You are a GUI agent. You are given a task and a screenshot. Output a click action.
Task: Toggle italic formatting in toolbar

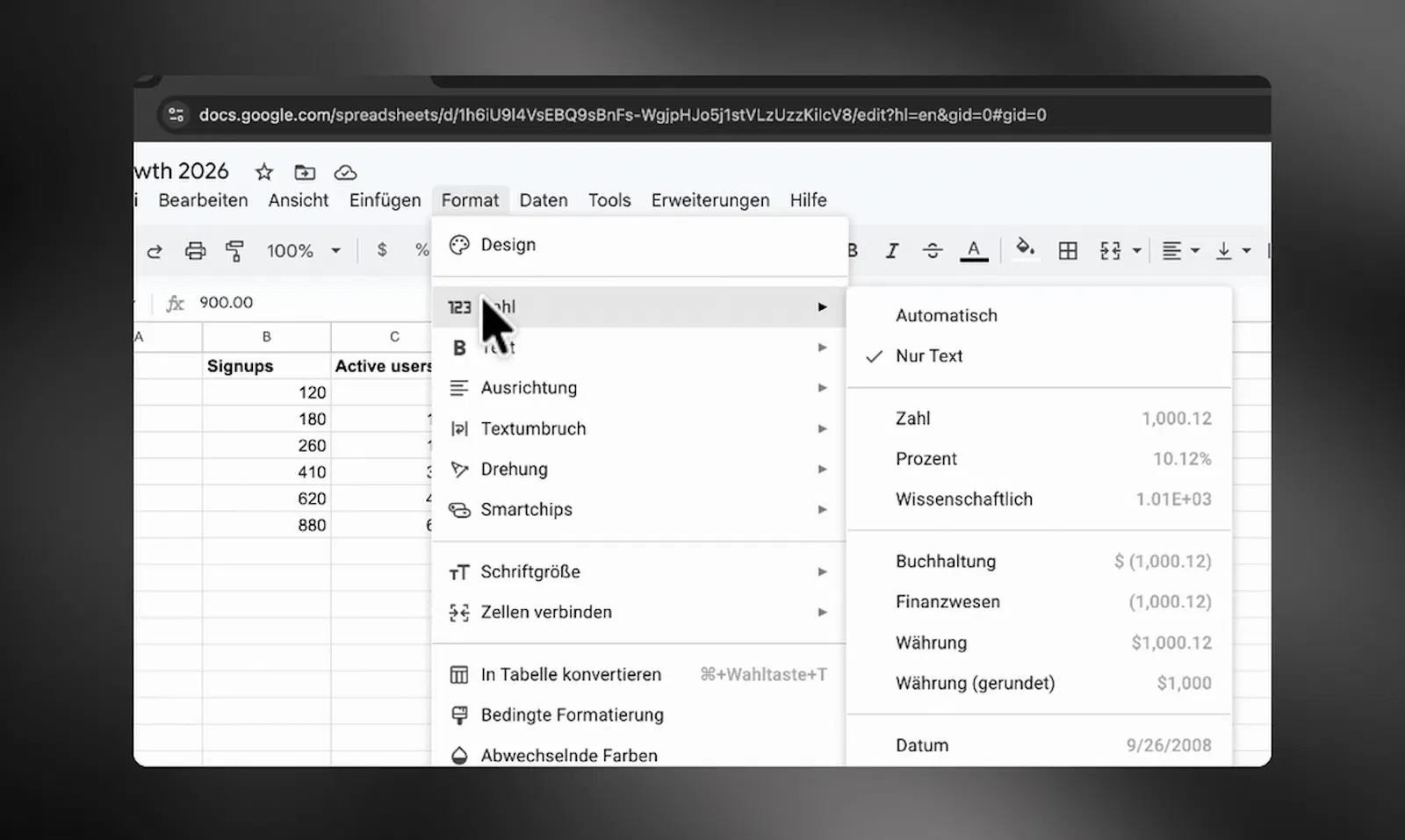coord(892,251)
